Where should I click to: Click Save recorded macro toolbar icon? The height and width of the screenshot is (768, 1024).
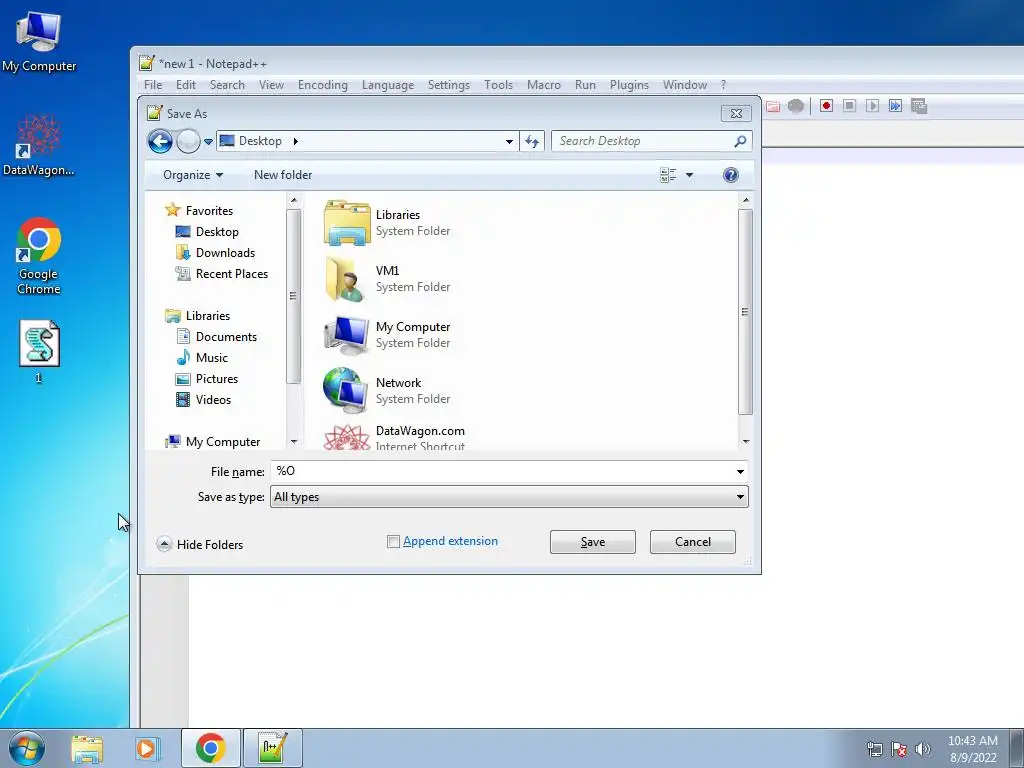(x=919, y=106)
